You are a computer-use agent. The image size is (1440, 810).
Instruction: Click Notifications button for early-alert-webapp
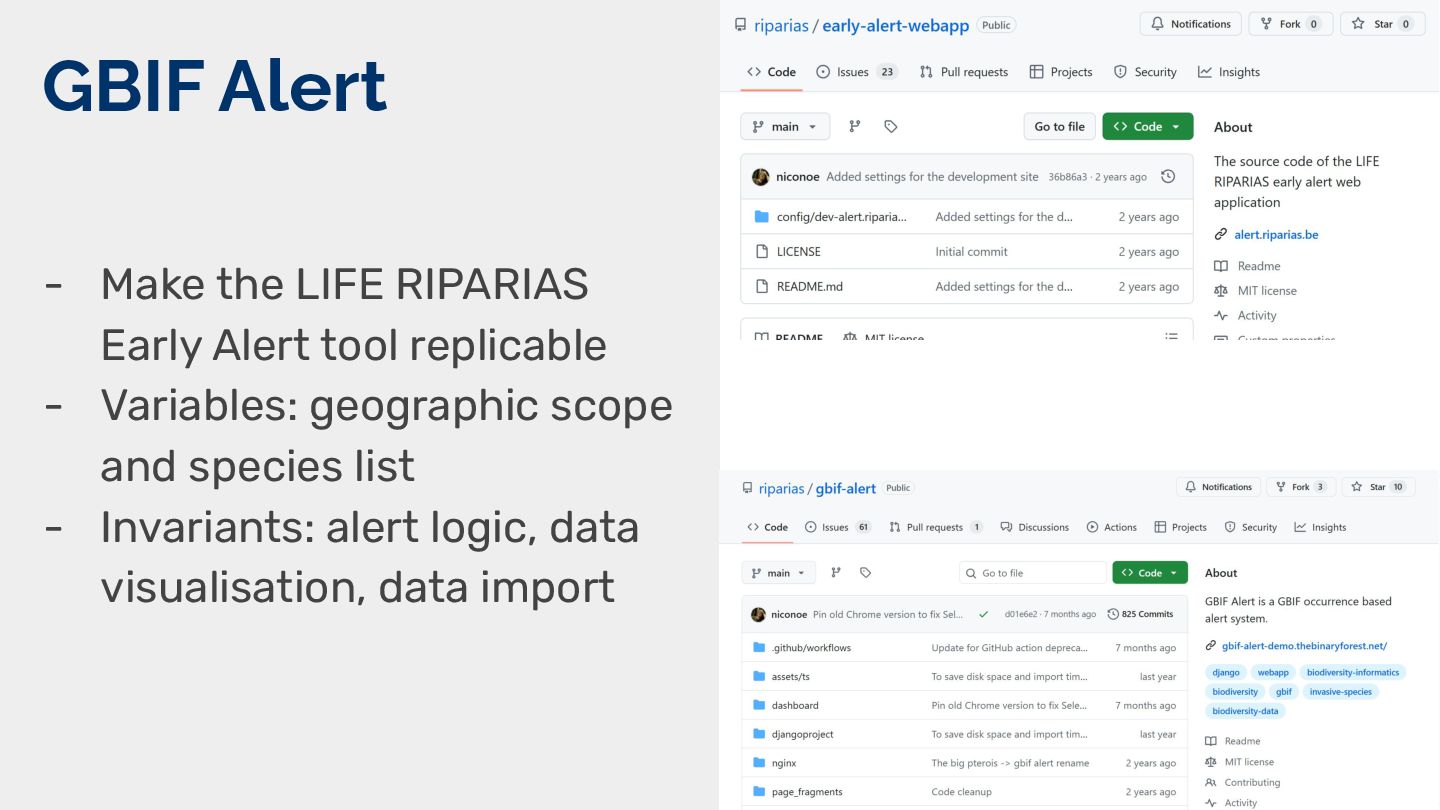1191,24
